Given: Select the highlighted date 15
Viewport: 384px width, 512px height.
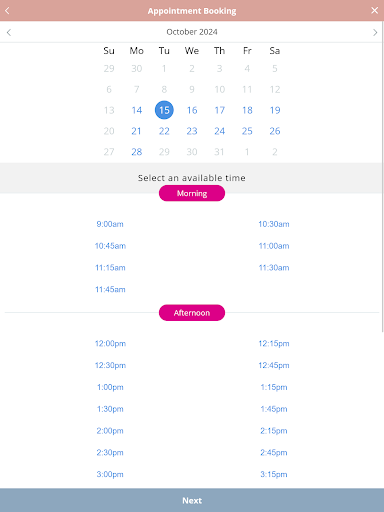Looking at the screenshot, I should [164, 110].
